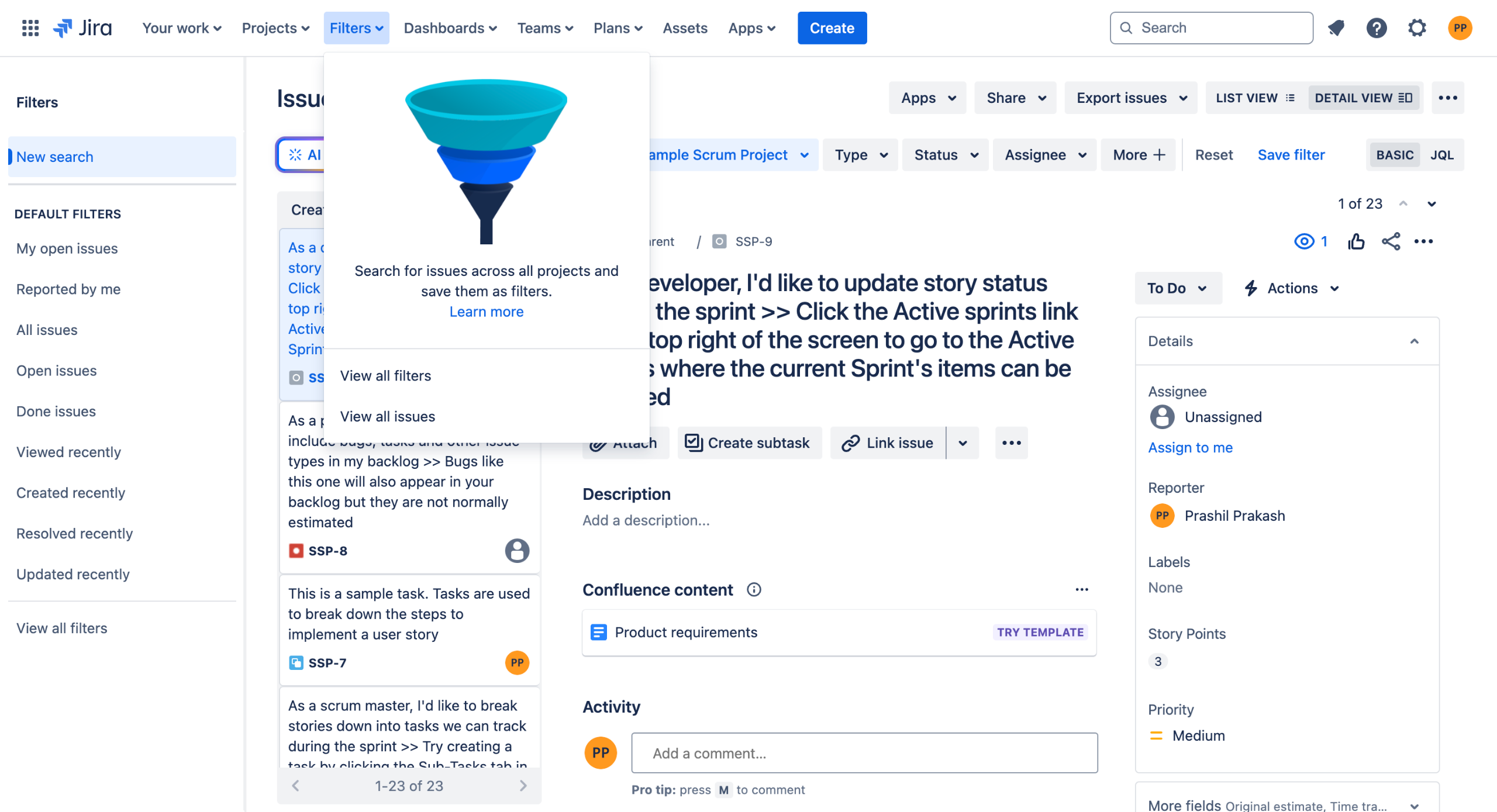Toggle the watch eye icon
The height and width of the screenshot is (812, 1497).
pos(1304,241)
